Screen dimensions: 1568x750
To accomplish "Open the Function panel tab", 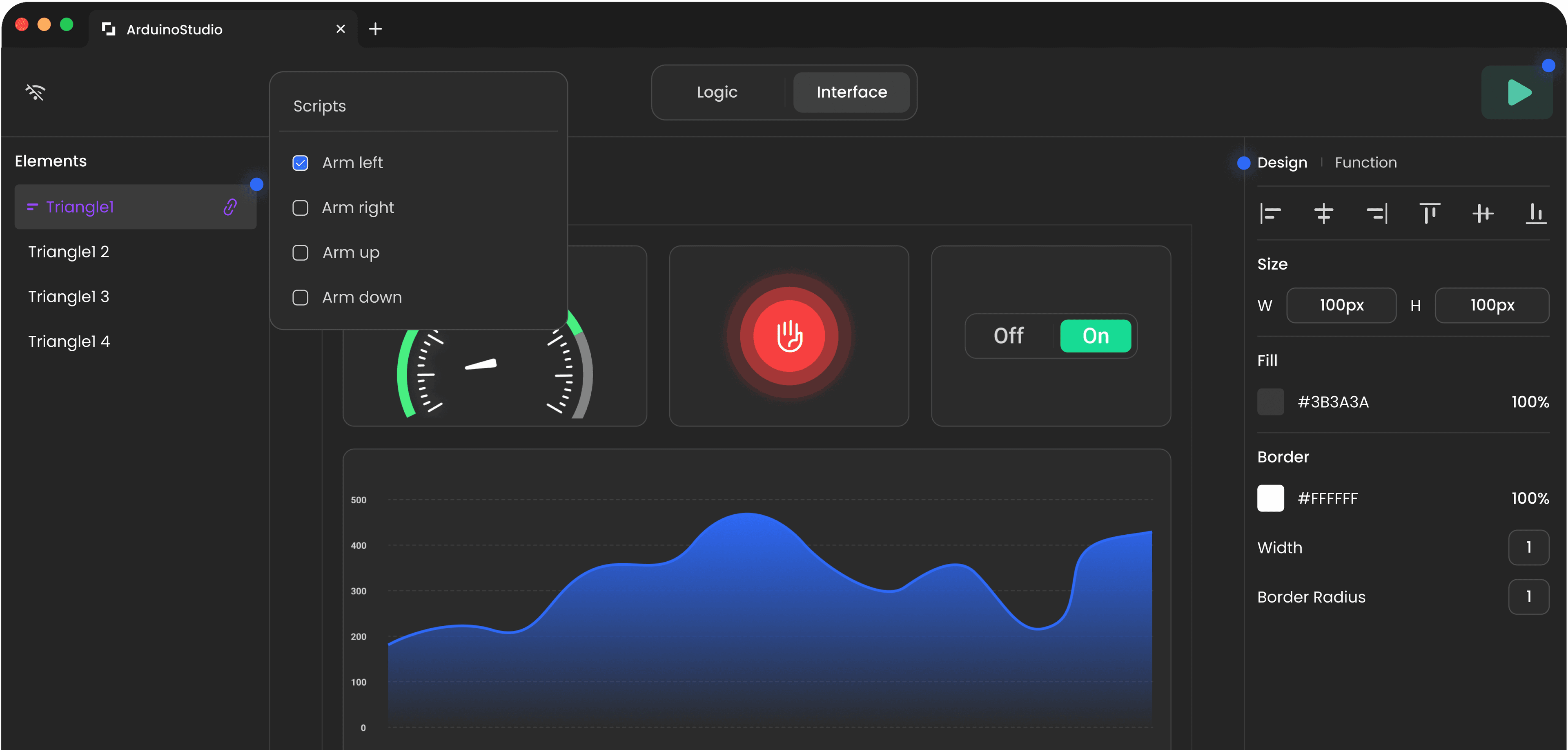I will click(x=1365, y=163).
